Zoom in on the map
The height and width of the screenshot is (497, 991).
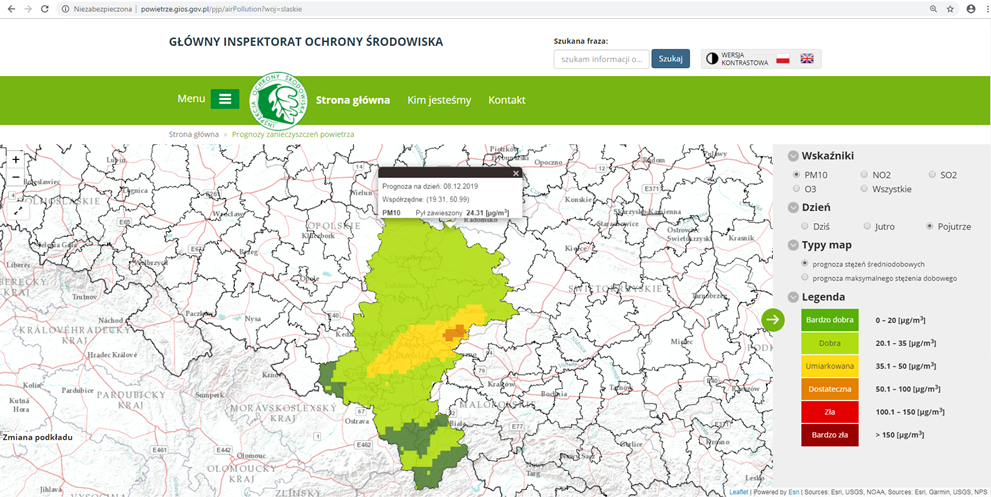(16, 159)
